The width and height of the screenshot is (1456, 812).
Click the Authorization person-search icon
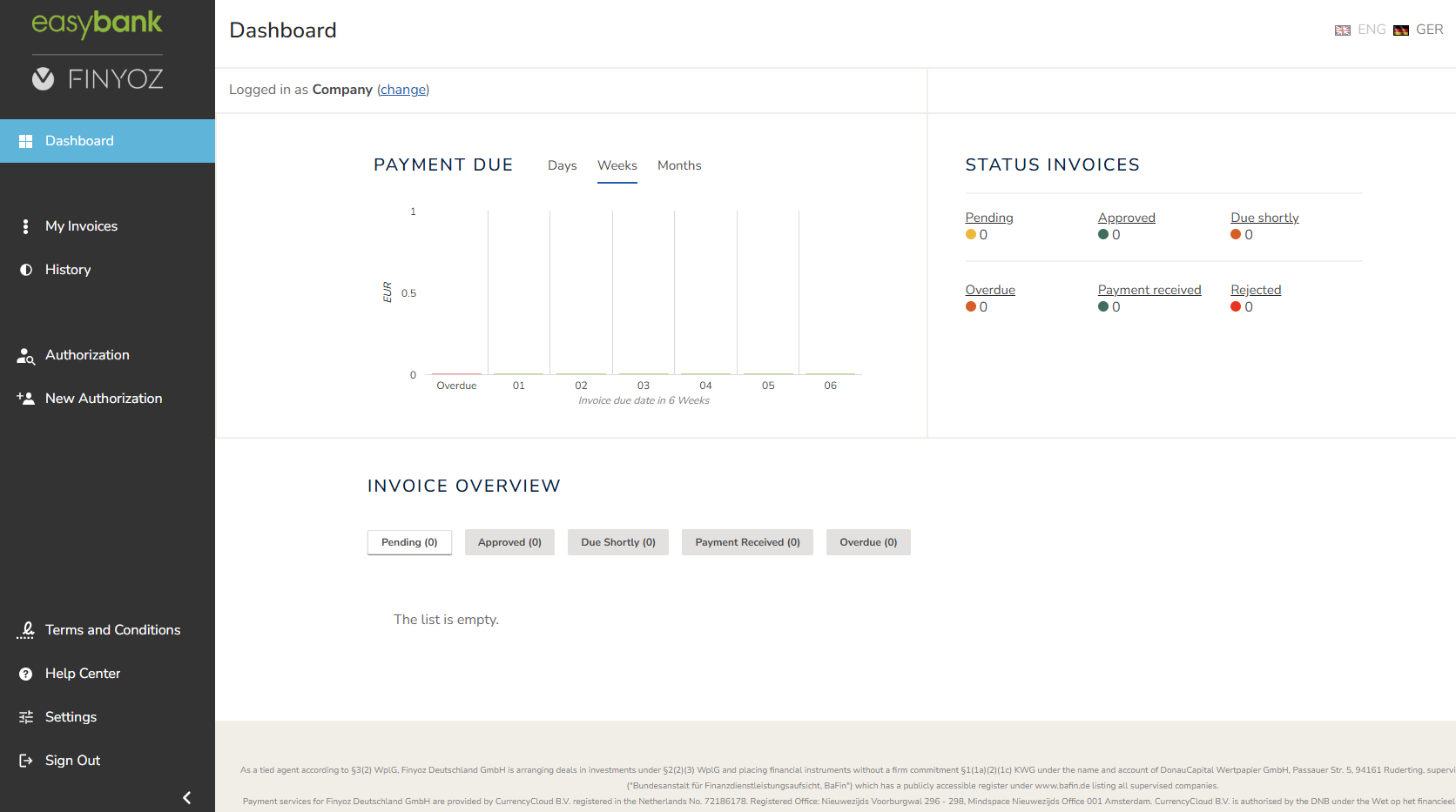(26, 356)
